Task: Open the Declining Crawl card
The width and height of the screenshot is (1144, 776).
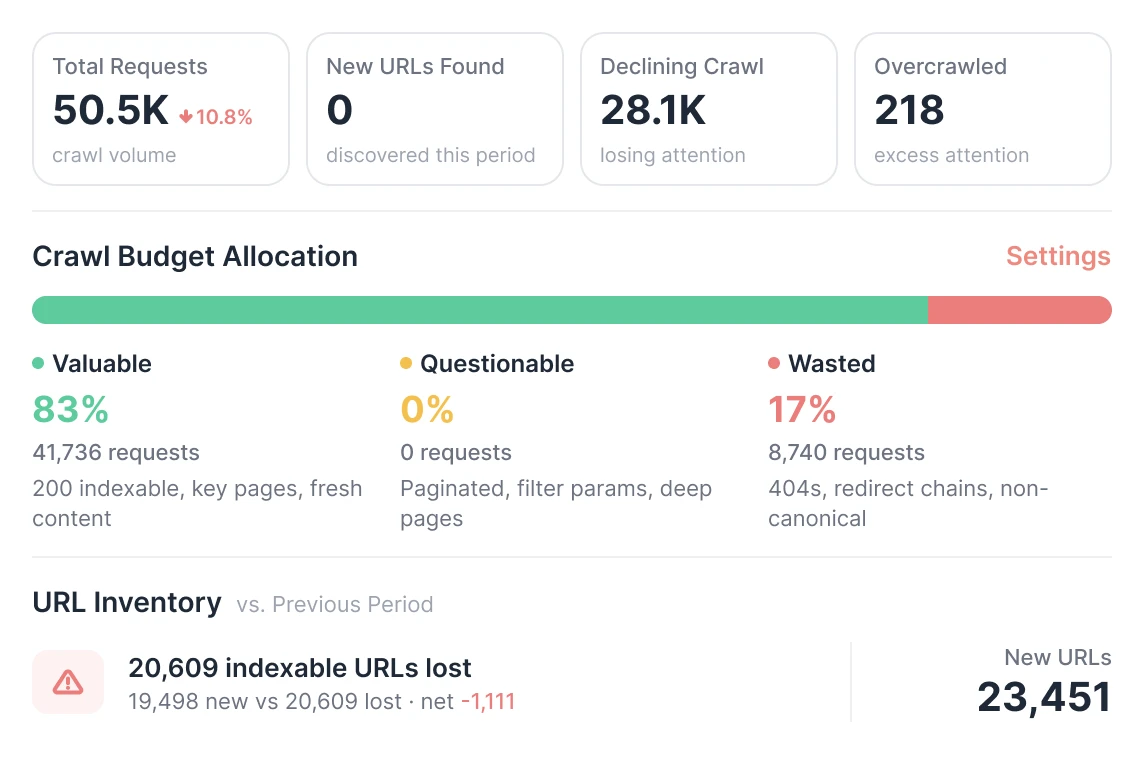Action: [x=708, y=109]
